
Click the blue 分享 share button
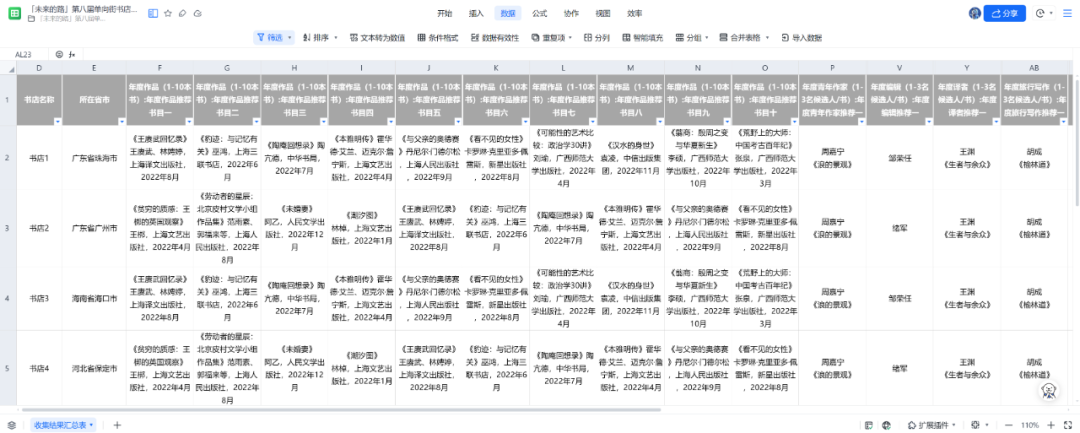[x=1005, y=13]
